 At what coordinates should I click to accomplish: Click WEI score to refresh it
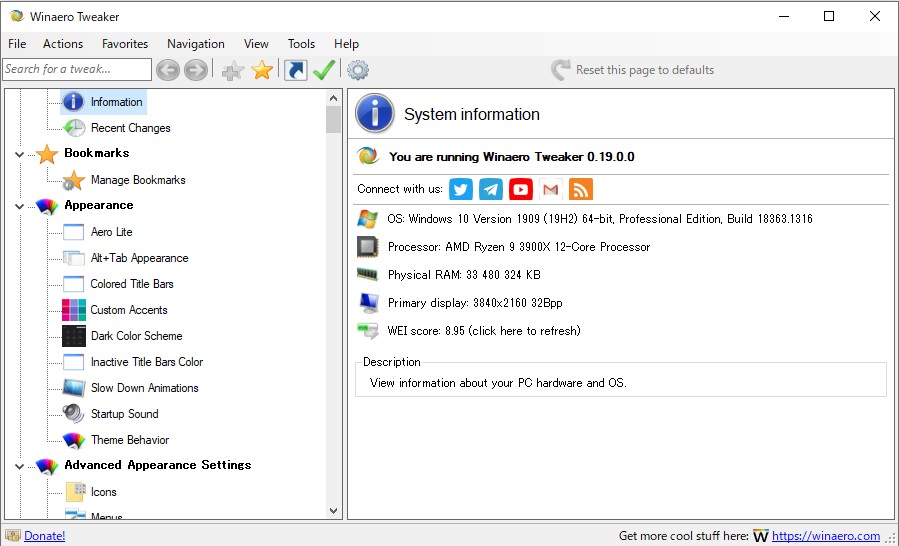[484, 330]
